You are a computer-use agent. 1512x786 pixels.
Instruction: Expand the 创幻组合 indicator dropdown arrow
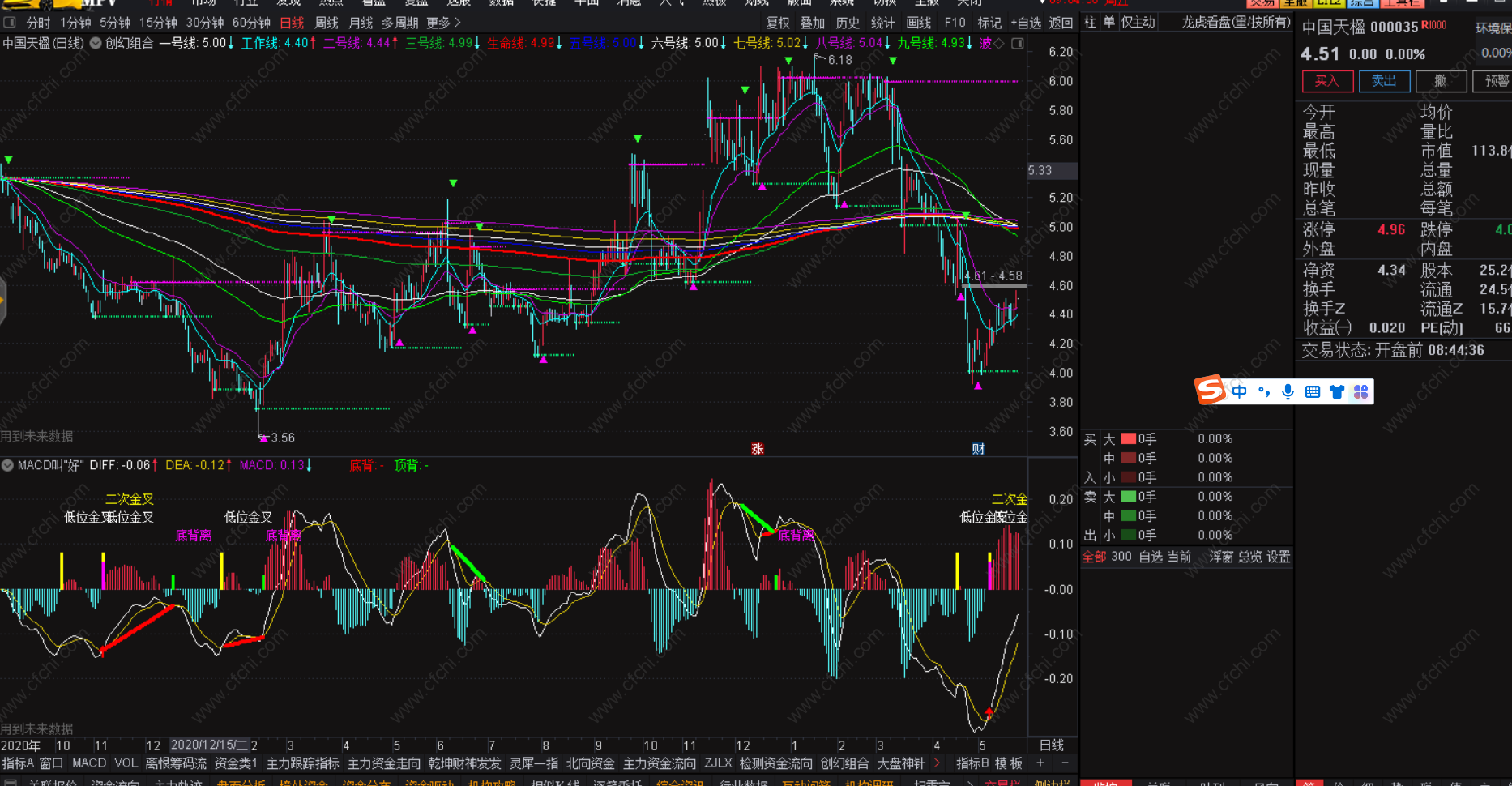click(x=96, y=43)
